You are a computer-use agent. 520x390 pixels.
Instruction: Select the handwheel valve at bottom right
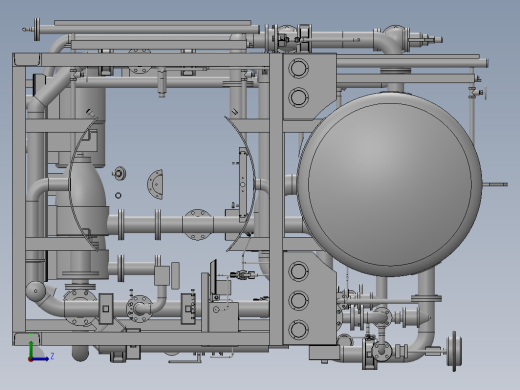454,351
